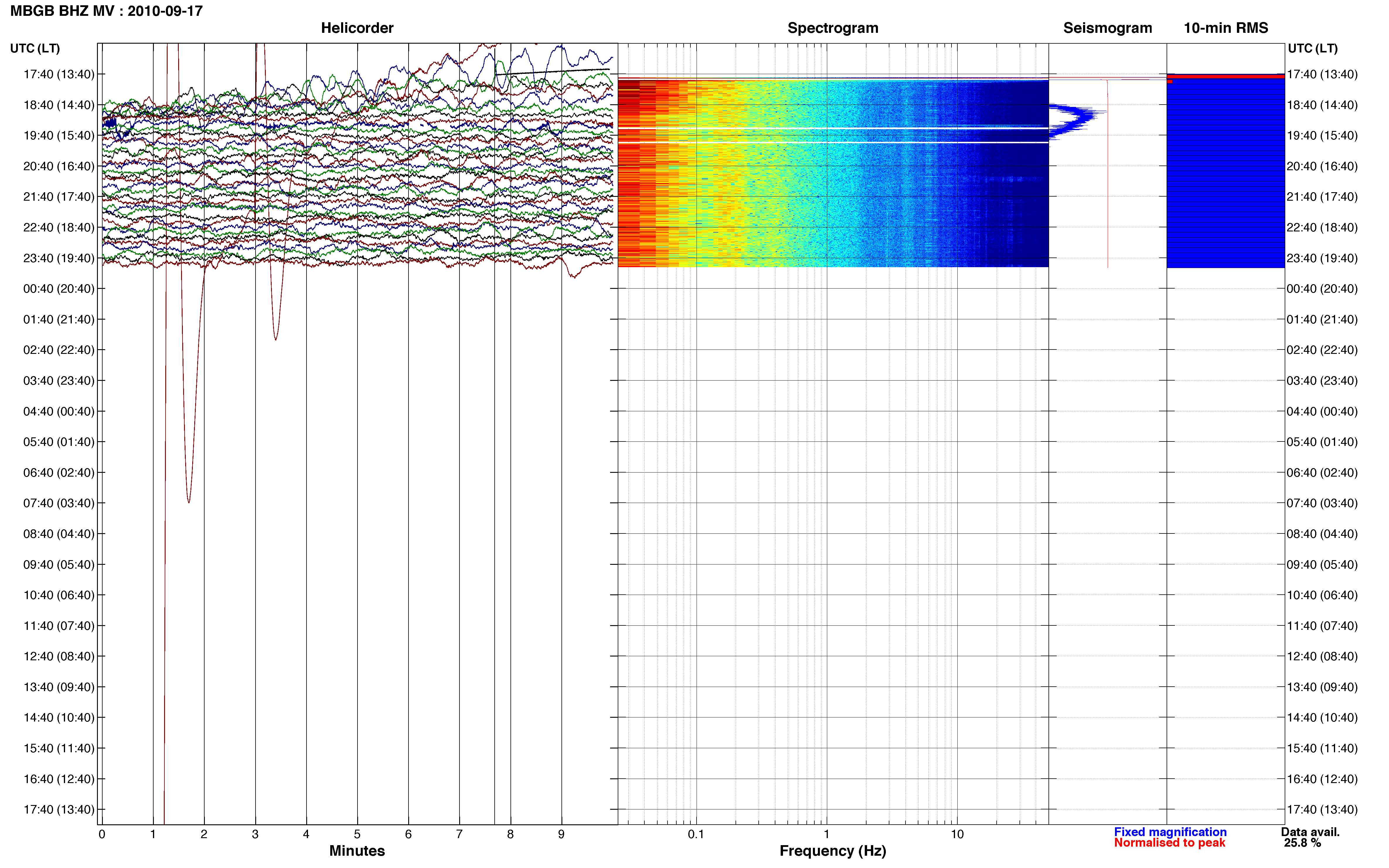This screenshot has width=1389, height=868.
Task: Click the 10 tick on the Frequency axis
Action: click(x=957, y=834)
